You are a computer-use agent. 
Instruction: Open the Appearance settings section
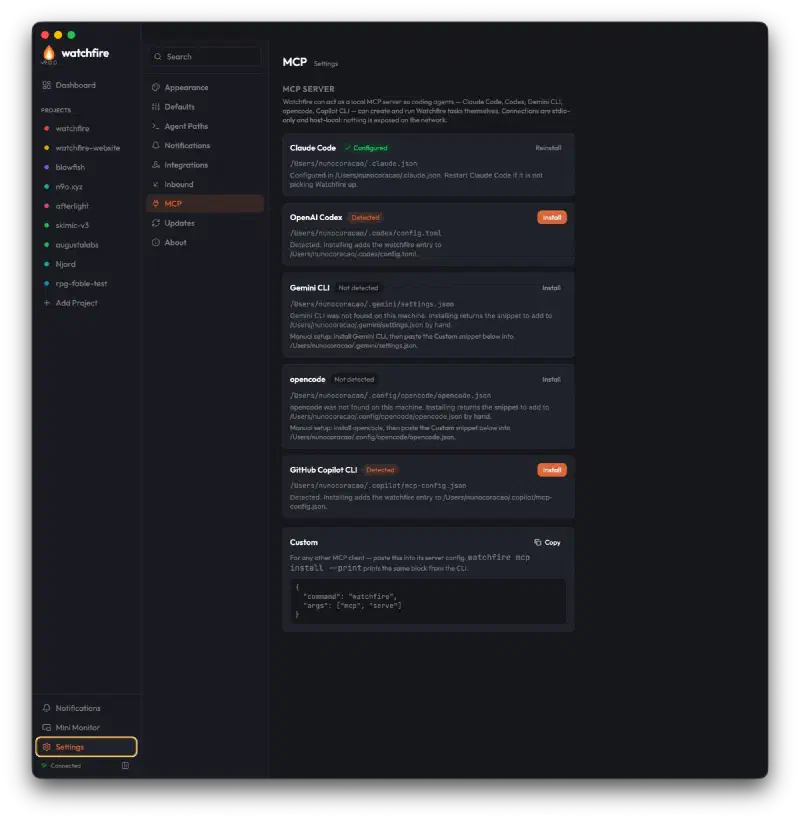[x=205, y=87]
